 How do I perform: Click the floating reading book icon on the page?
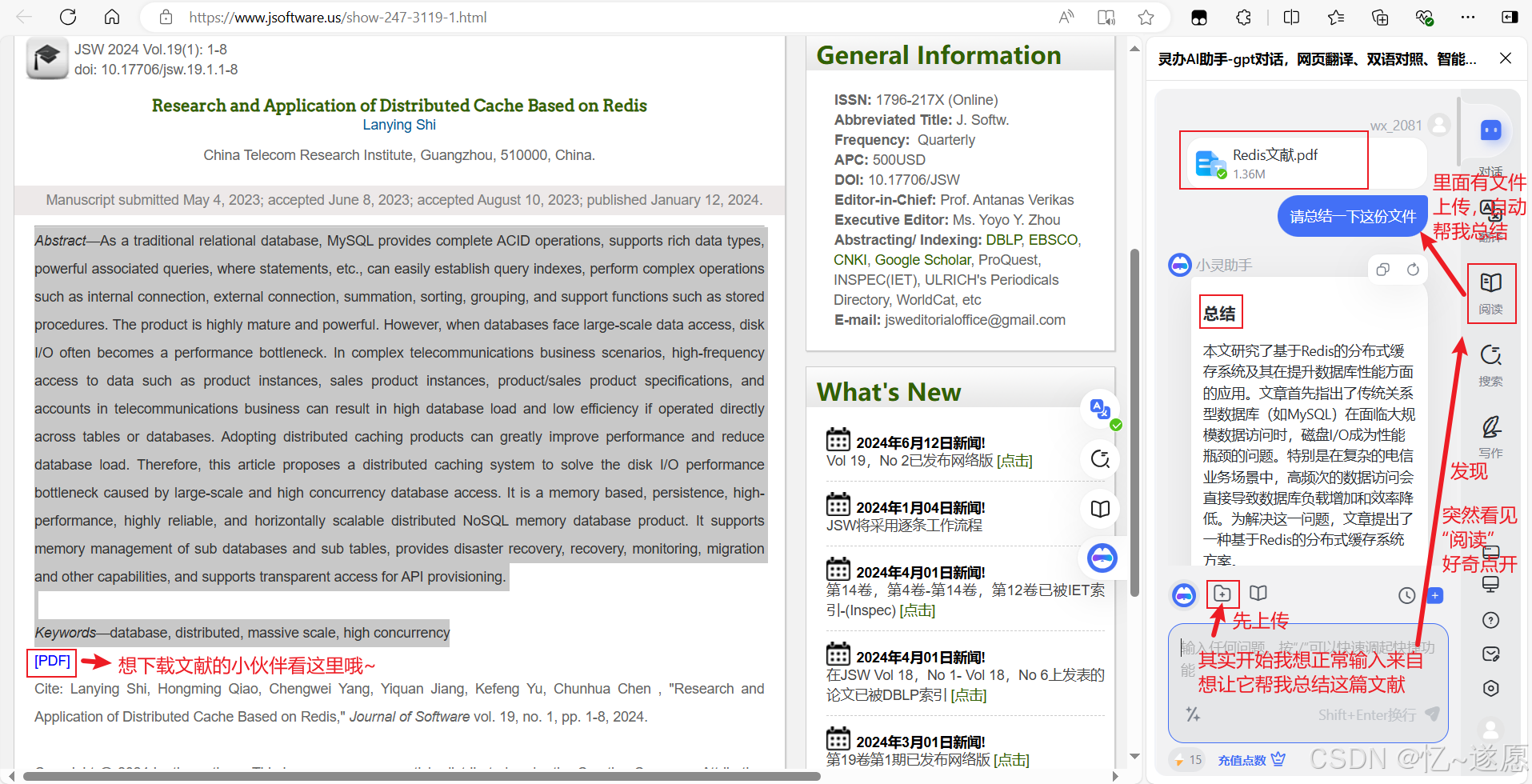(1101, 509)
